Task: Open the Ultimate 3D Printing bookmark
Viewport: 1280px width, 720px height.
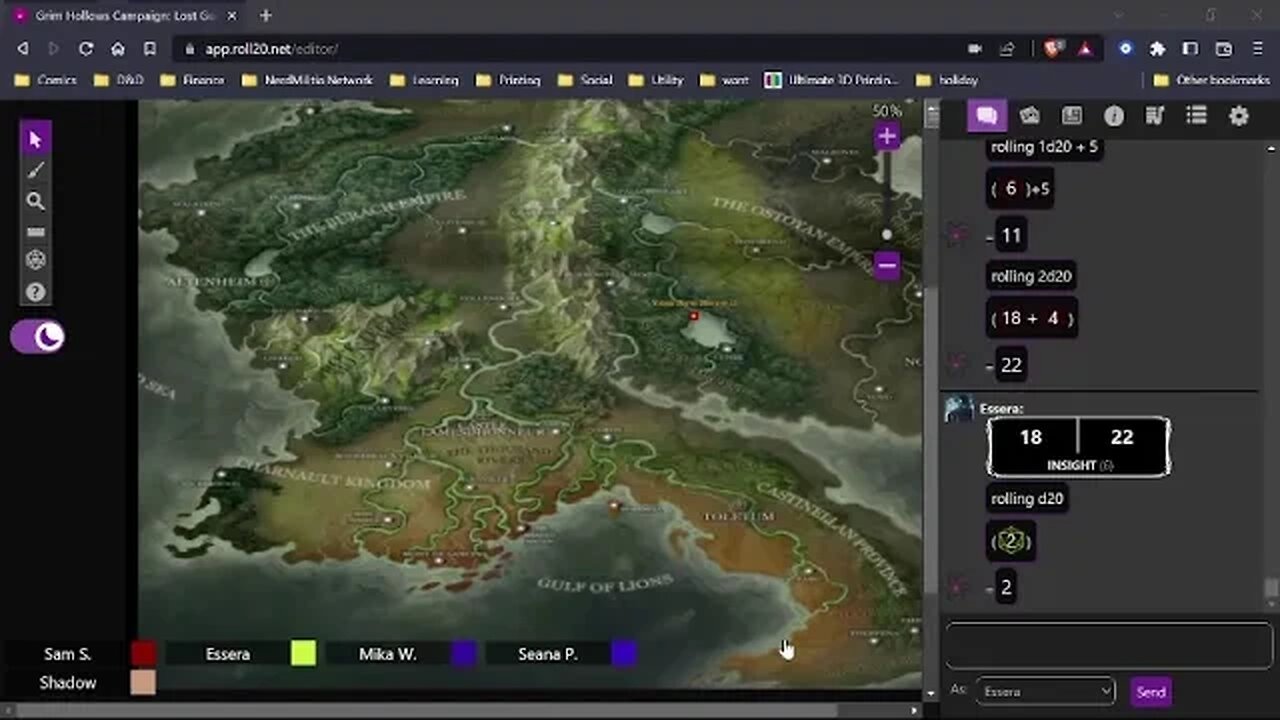Action: (832, 80)
